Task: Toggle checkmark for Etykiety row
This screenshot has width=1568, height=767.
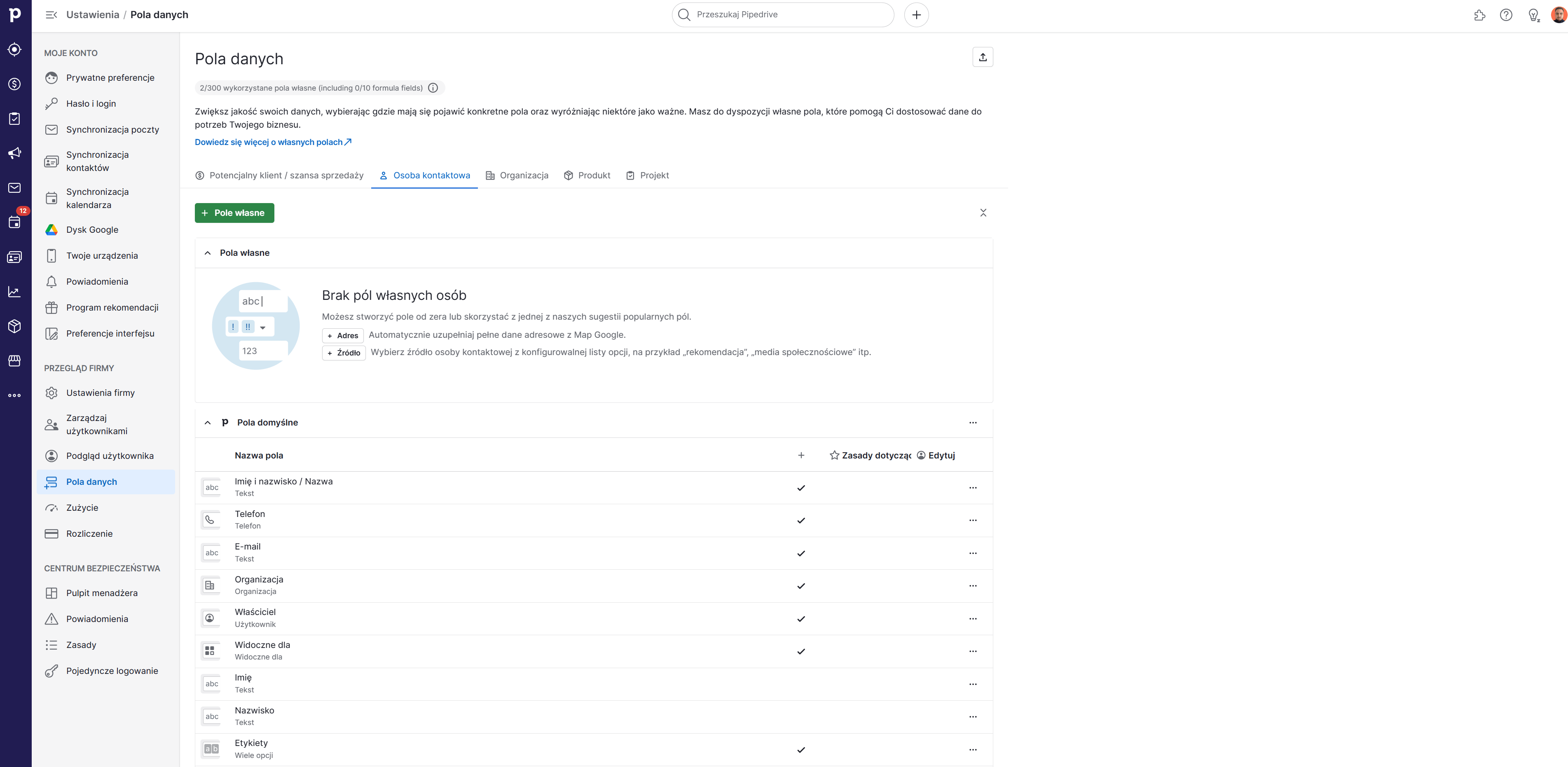Action: point(801,750)
